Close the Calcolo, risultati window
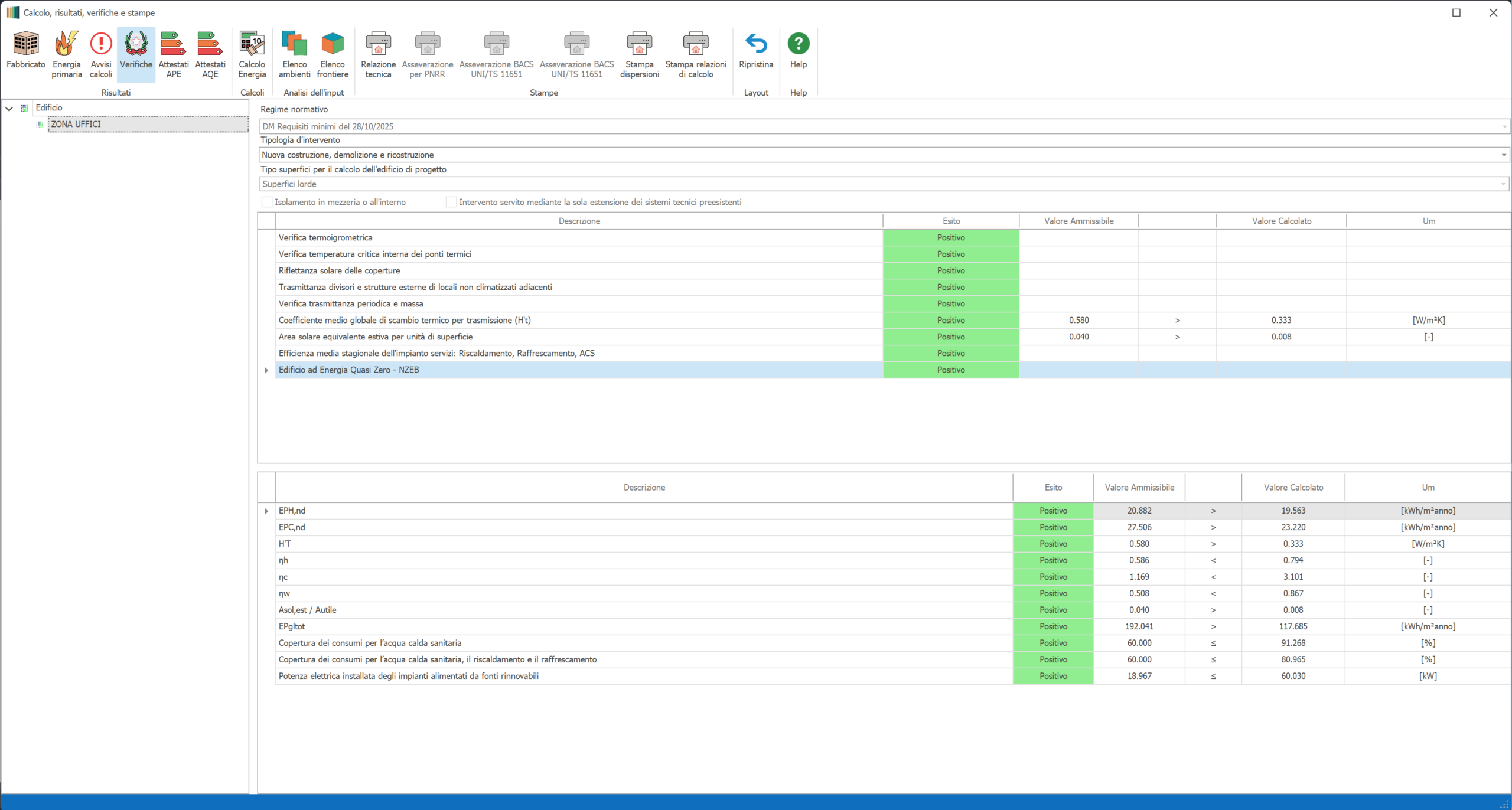Image resolution: width=1512 pixels, height=810 pixels. [x=1493, y=12]
